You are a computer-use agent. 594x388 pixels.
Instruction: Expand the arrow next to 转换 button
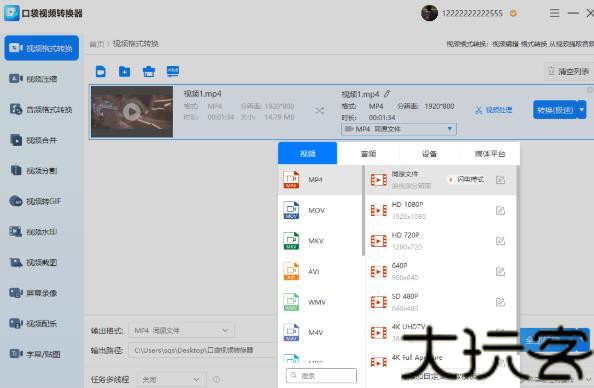(582, 110)
